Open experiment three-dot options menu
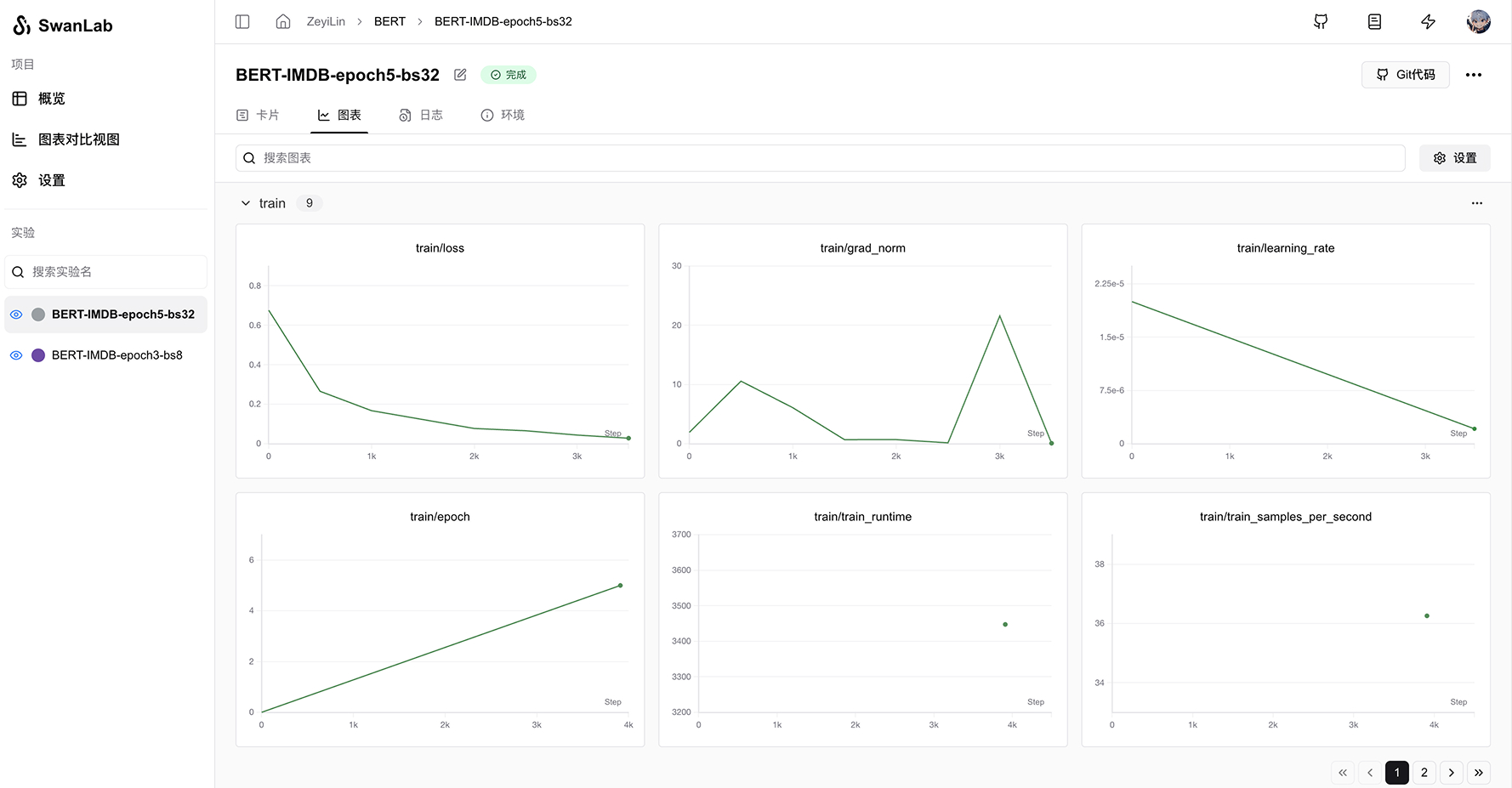The height and width of the screenshot is (788, 1512). pyautogui.click(x=1474, y=75)
